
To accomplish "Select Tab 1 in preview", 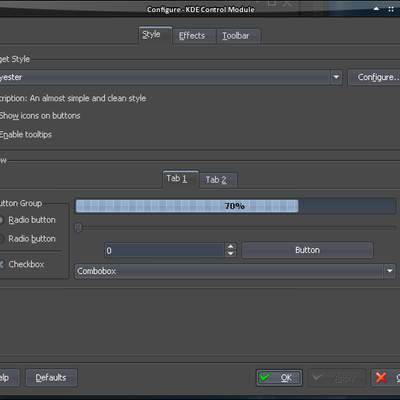I will [x=180, y=179].
